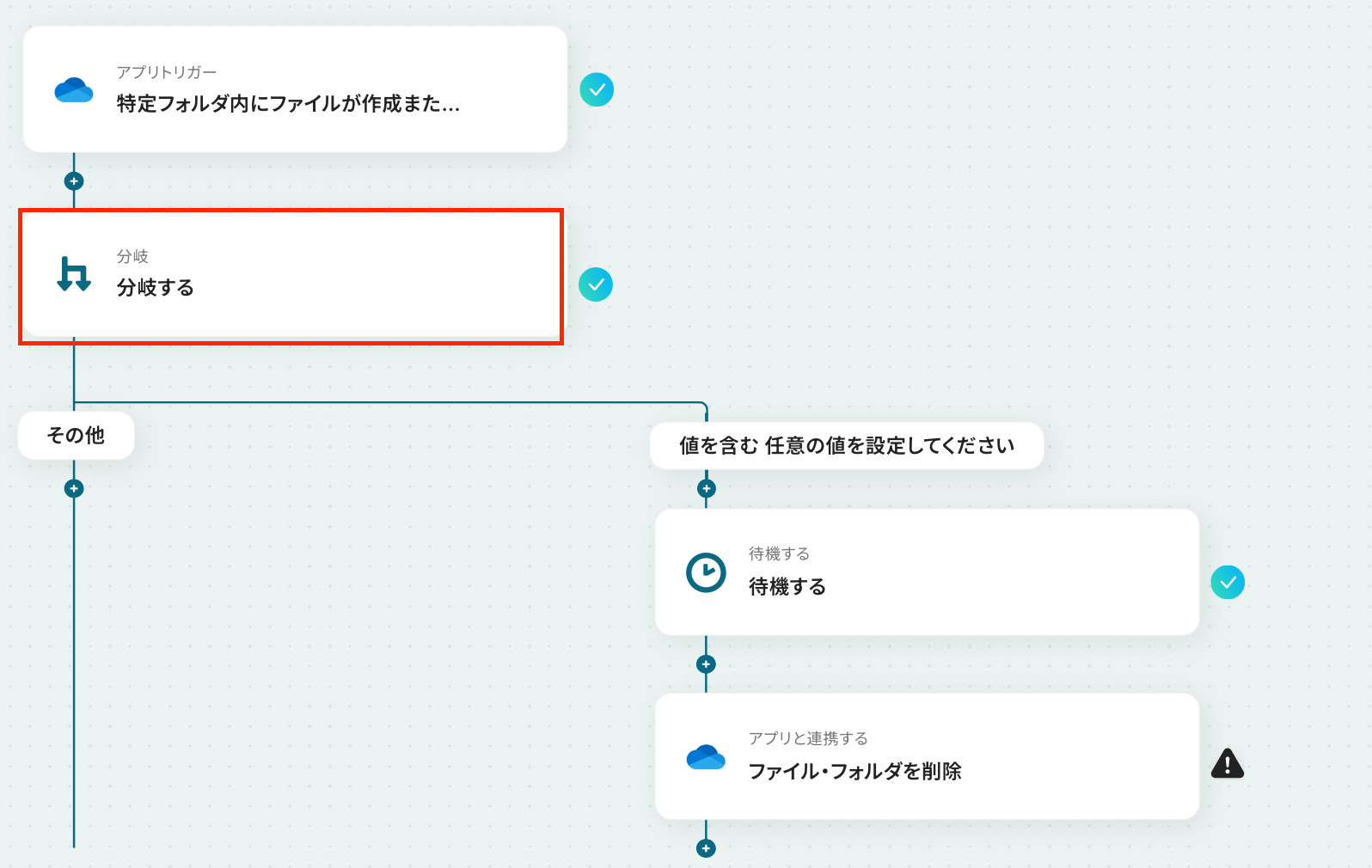Select the 値を含む branch condition label
This screenshot has height=868, width=1372.
tap(846, 445)
